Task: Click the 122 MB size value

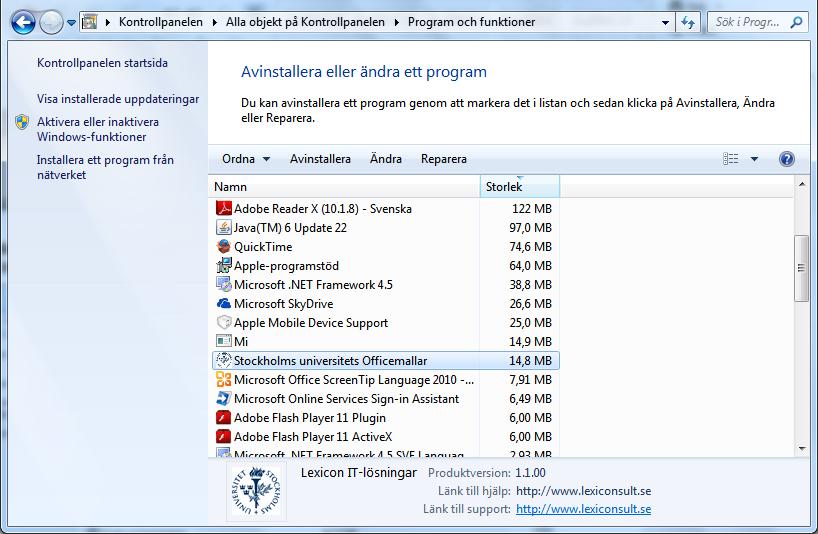Action: click(532, 209)
